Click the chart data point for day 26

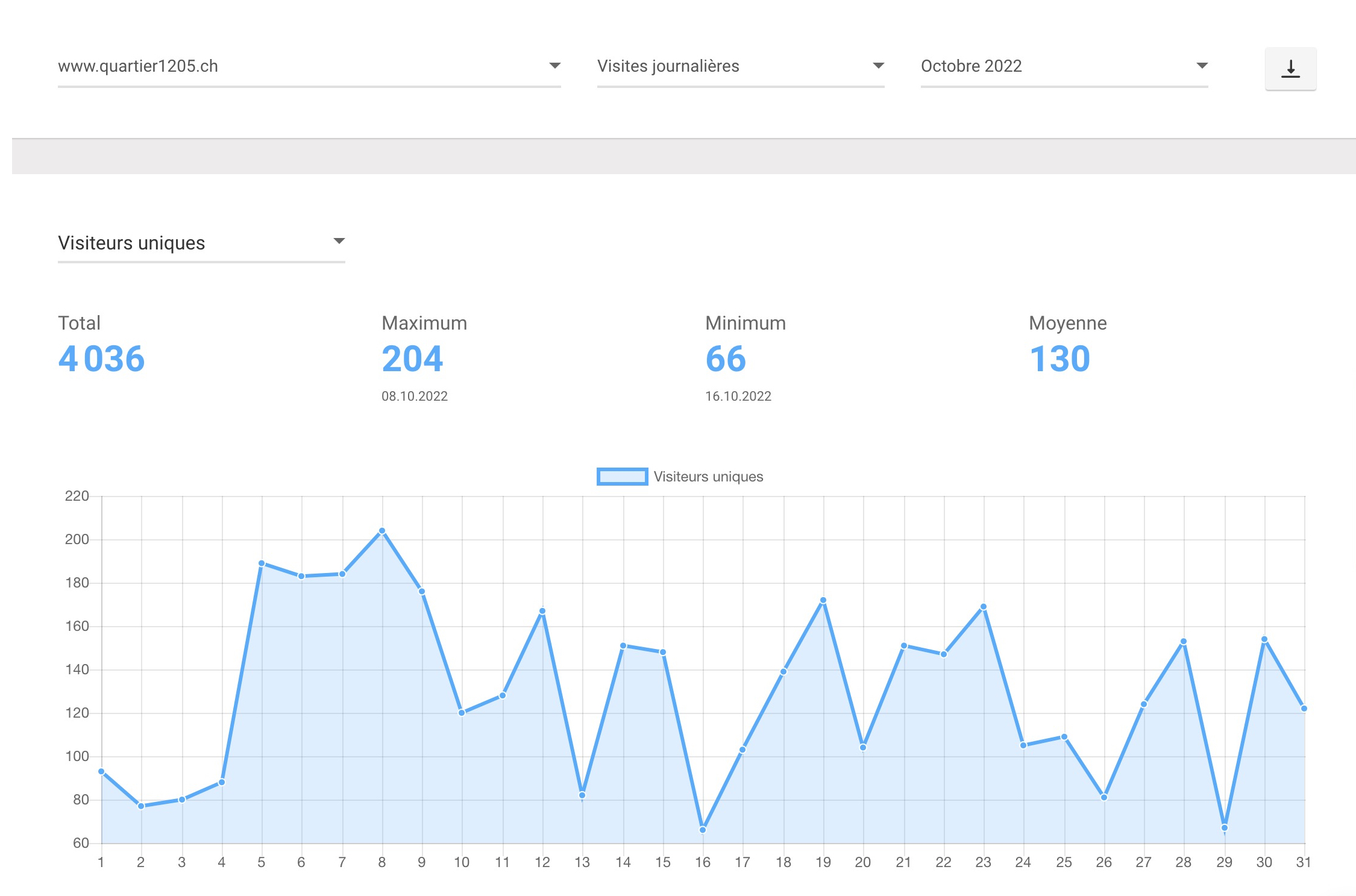1104,797
